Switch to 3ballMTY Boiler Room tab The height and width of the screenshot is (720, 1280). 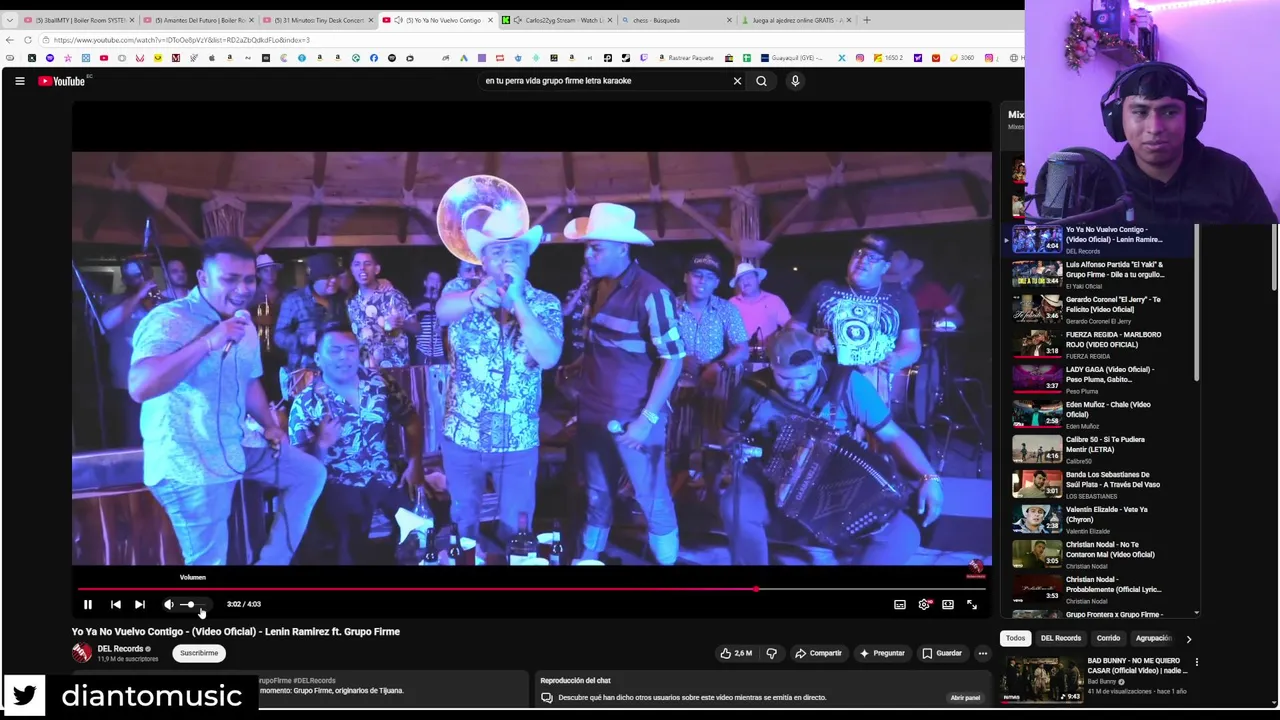tap(78, 20)
